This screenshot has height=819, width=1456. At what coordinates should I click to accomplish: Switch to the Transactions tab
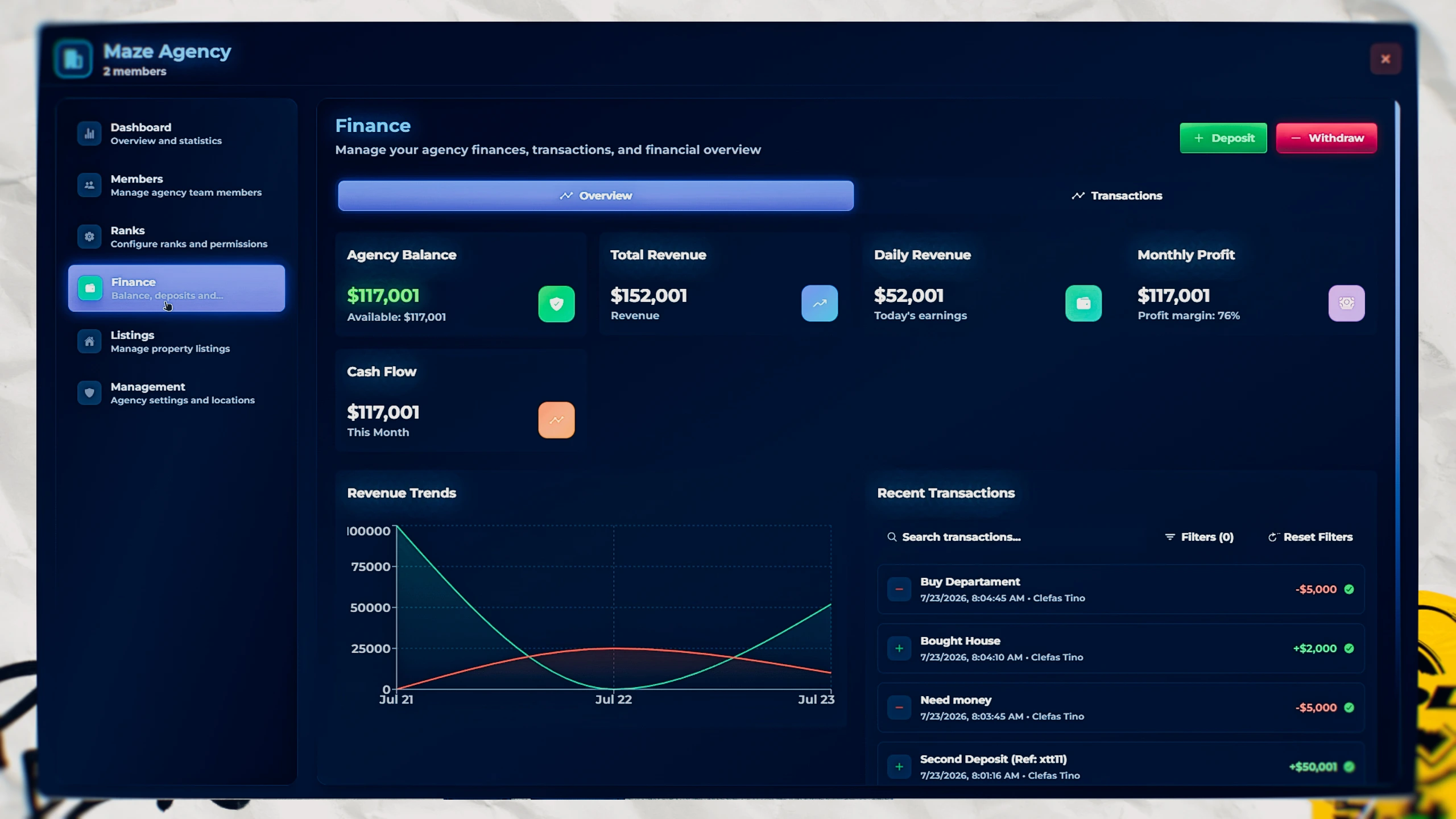[x=1116, y=196]
